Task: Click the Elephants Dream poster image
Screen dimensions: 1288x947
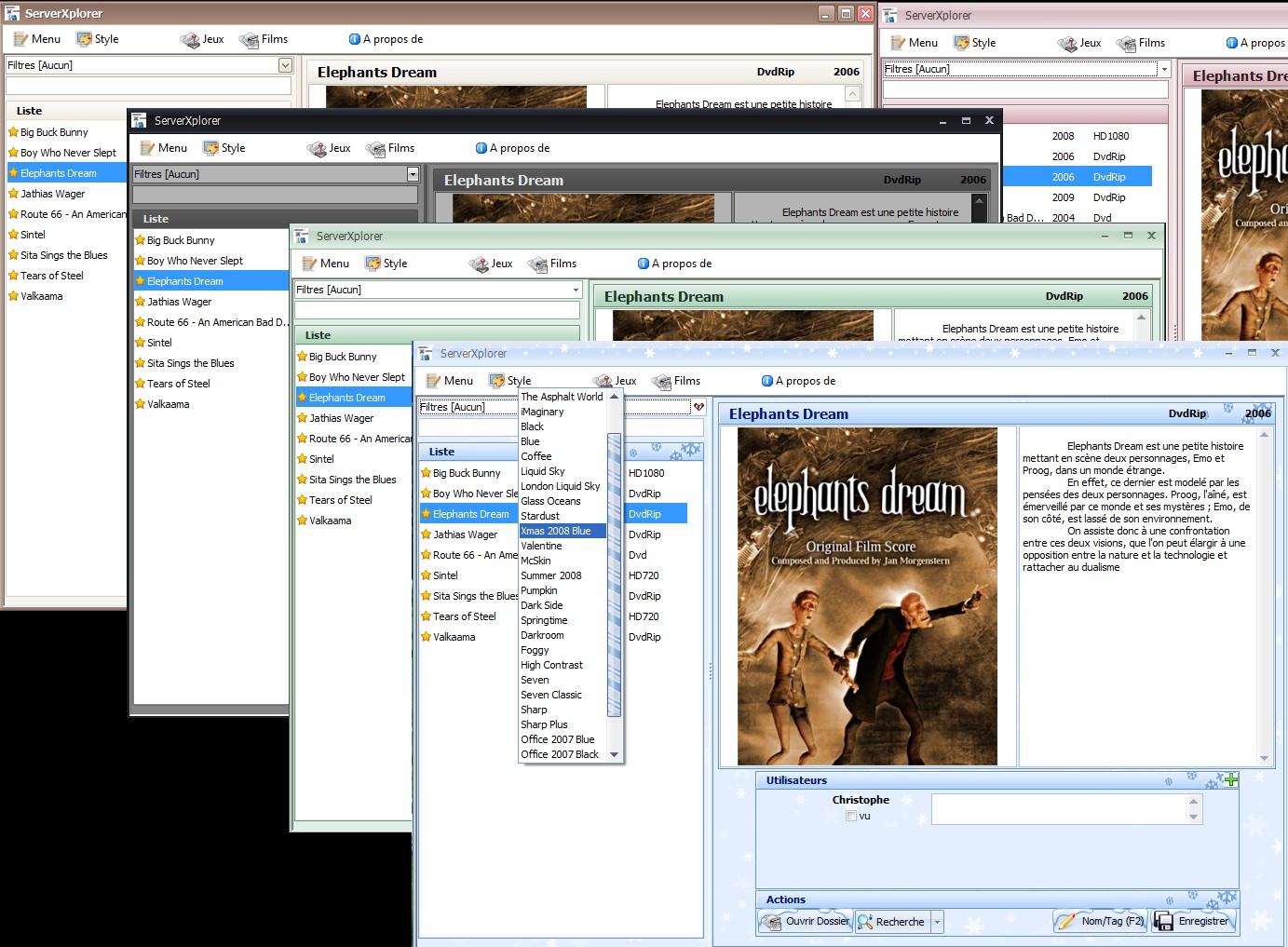Action: (x=867, y=596)
